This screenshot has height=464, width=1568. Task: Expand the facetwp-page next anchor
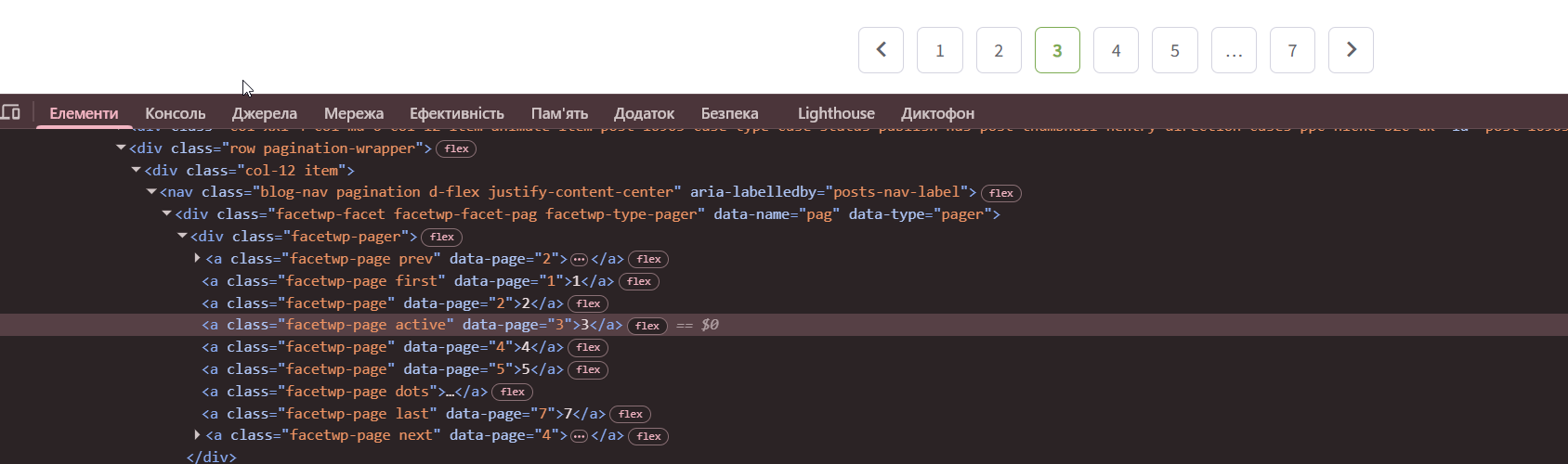pos(197,435)
